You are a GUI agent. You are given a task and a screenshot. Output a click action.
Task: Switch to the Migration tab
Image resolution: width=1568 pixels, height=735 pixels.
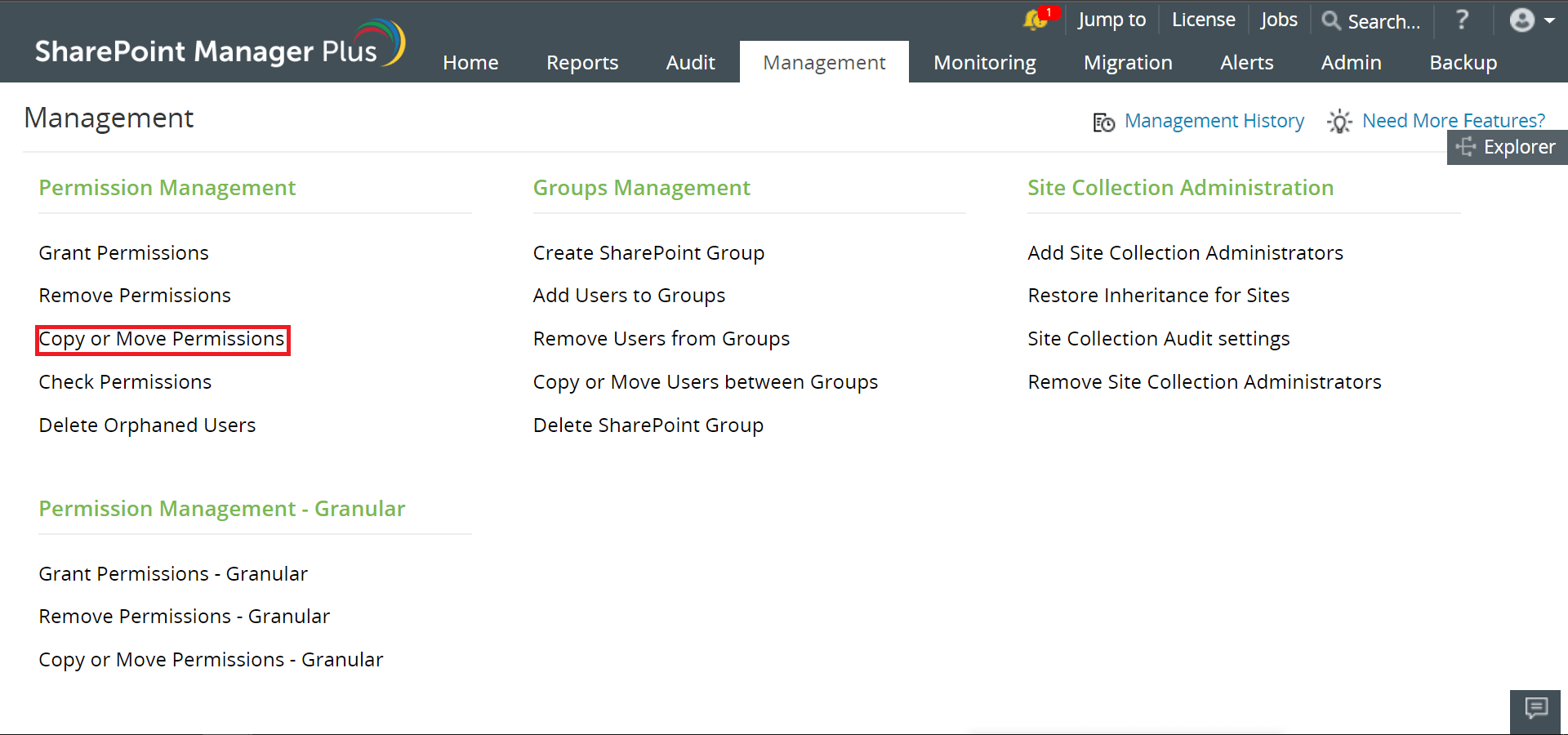click(1128, 62)
